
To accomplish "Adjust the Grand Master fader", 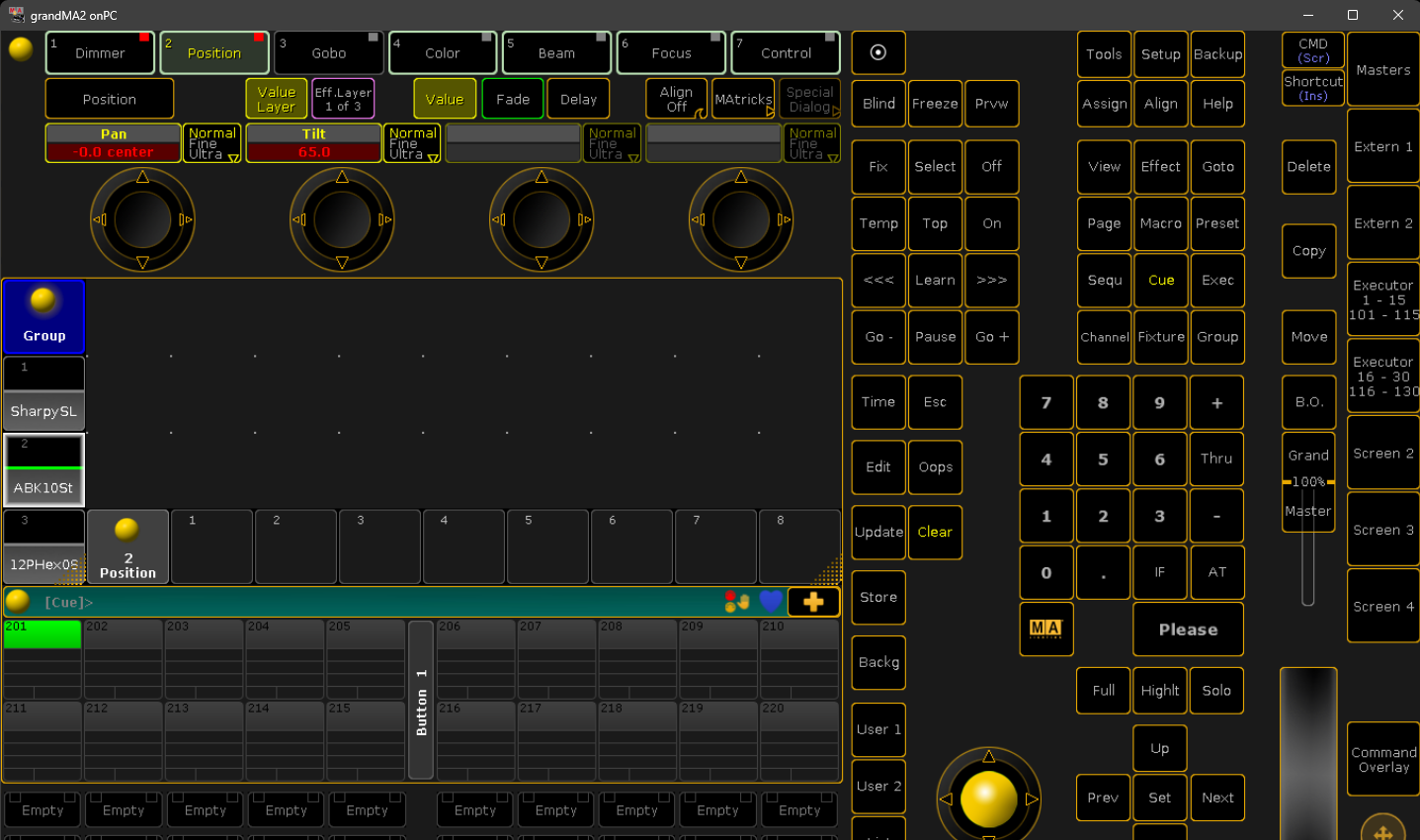I will click(1308, 481).
